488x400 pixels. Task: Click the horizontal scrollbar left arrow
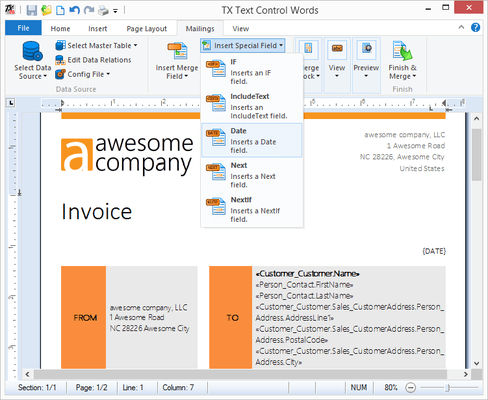(x=28, y=374)
